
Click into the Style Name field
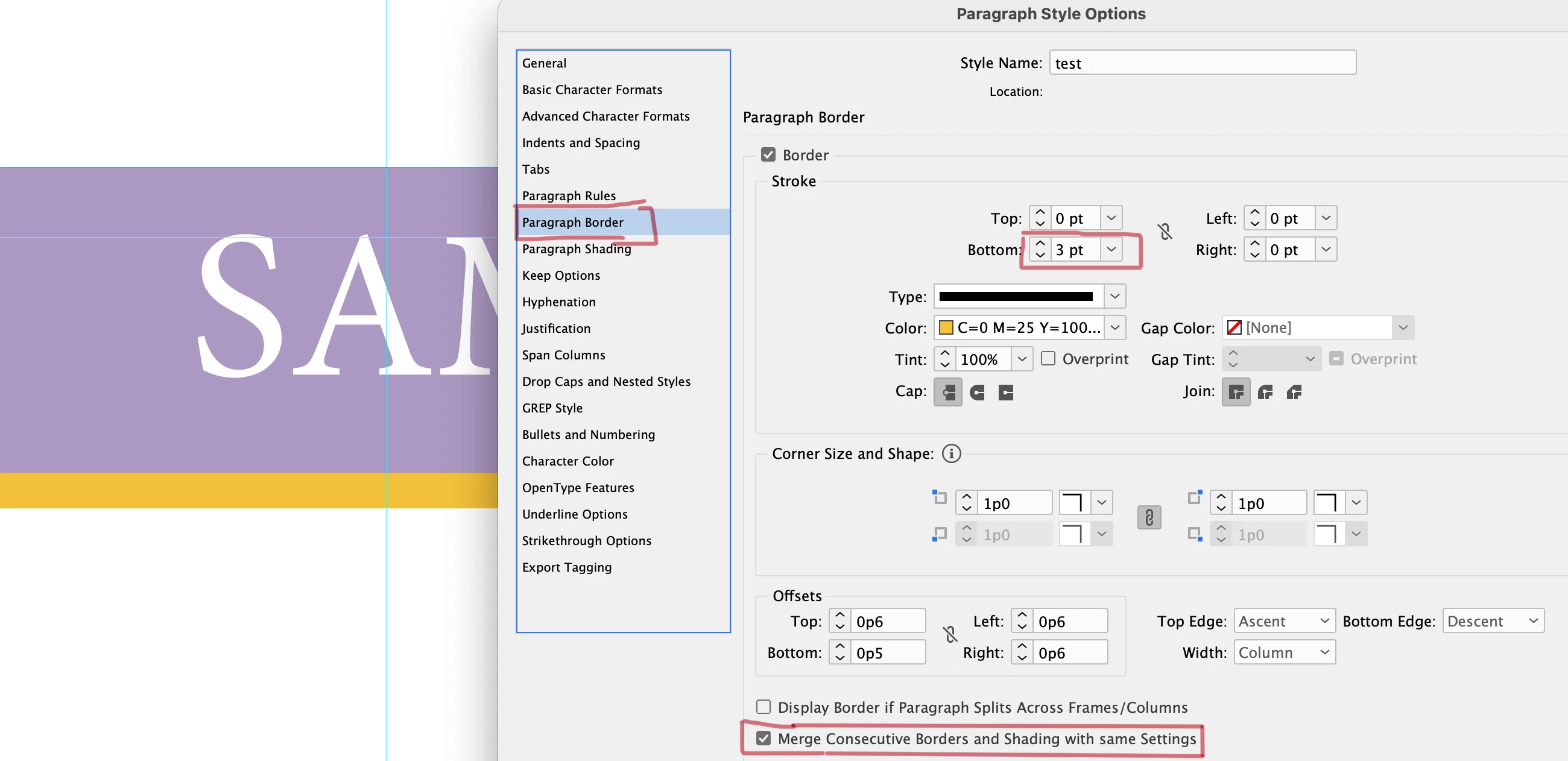[x=1202, y=63]
